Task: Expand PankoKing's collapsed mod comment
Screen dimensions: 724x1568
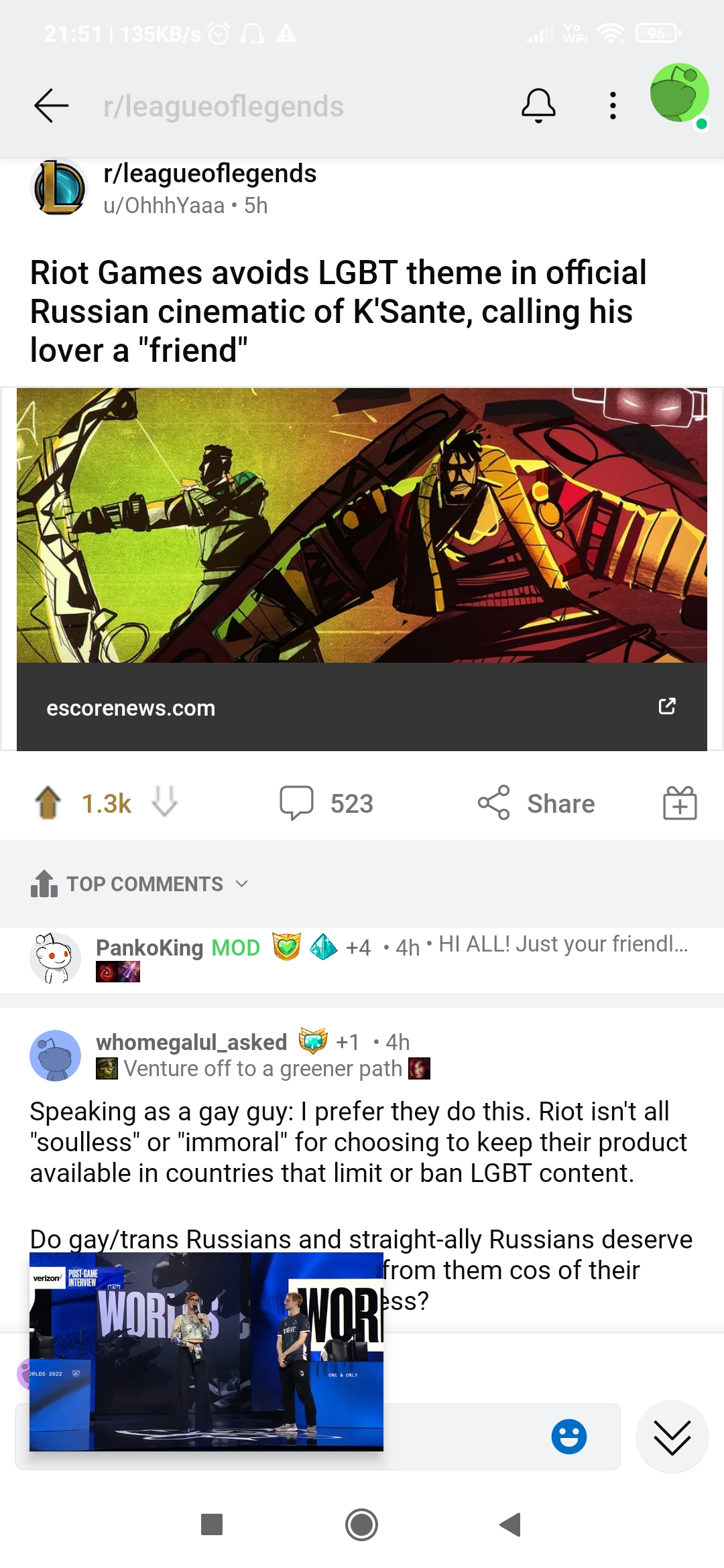Action: (362, 958)
